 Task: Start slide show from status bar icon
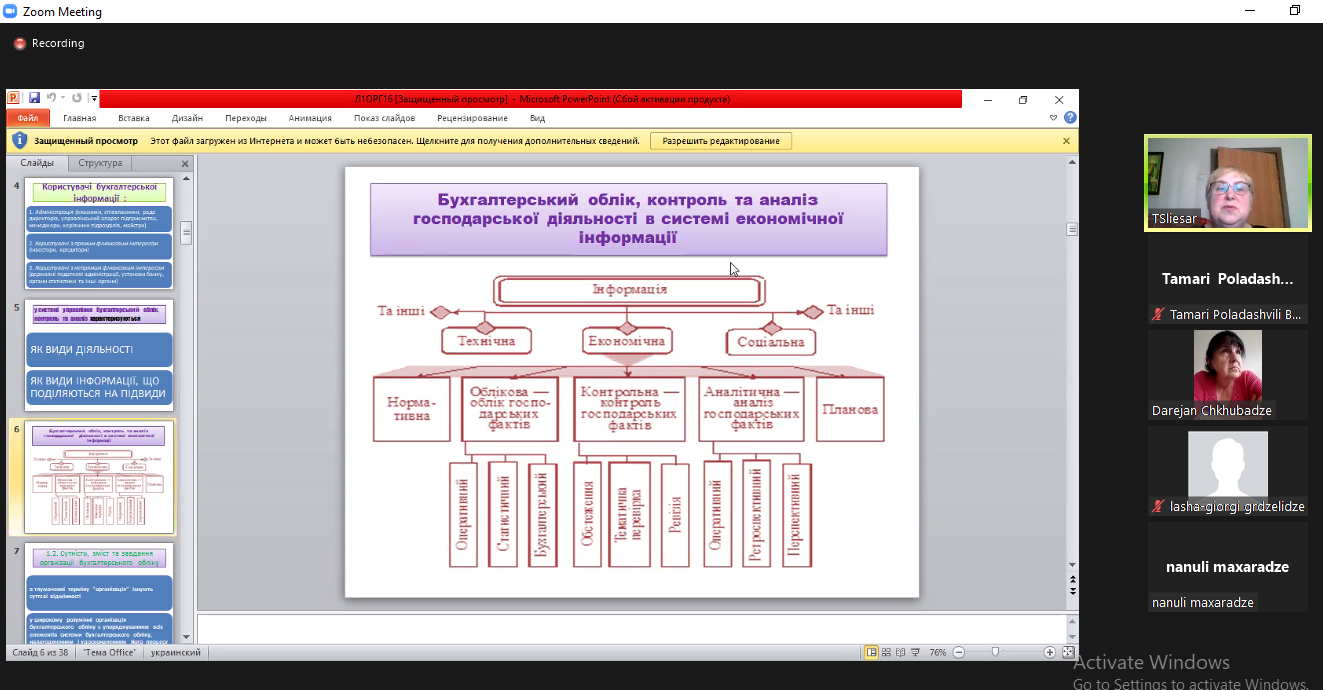(x=914, y=652)
